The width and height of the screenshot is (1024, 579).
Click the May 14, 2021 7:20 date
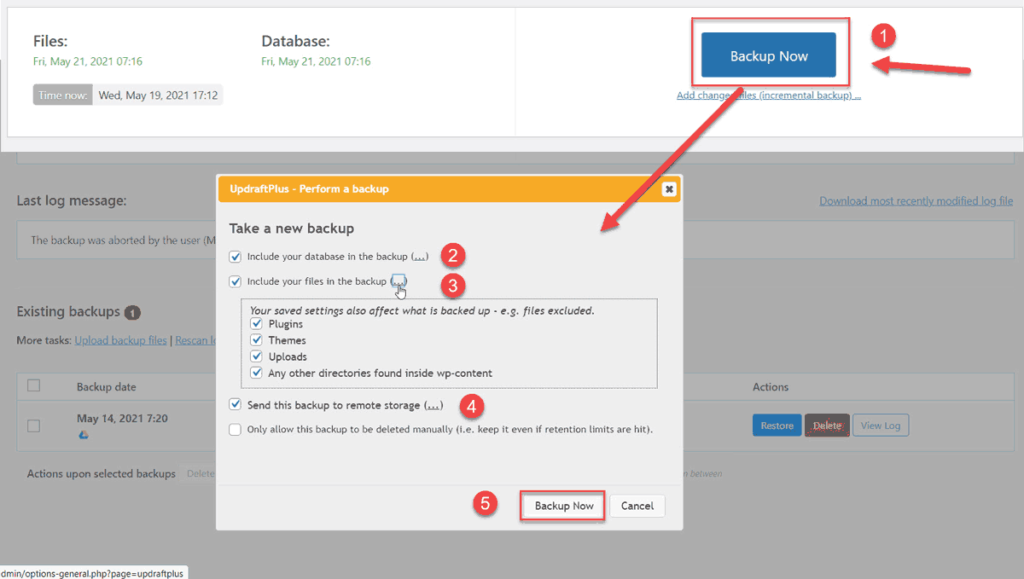tap(122, 418)
